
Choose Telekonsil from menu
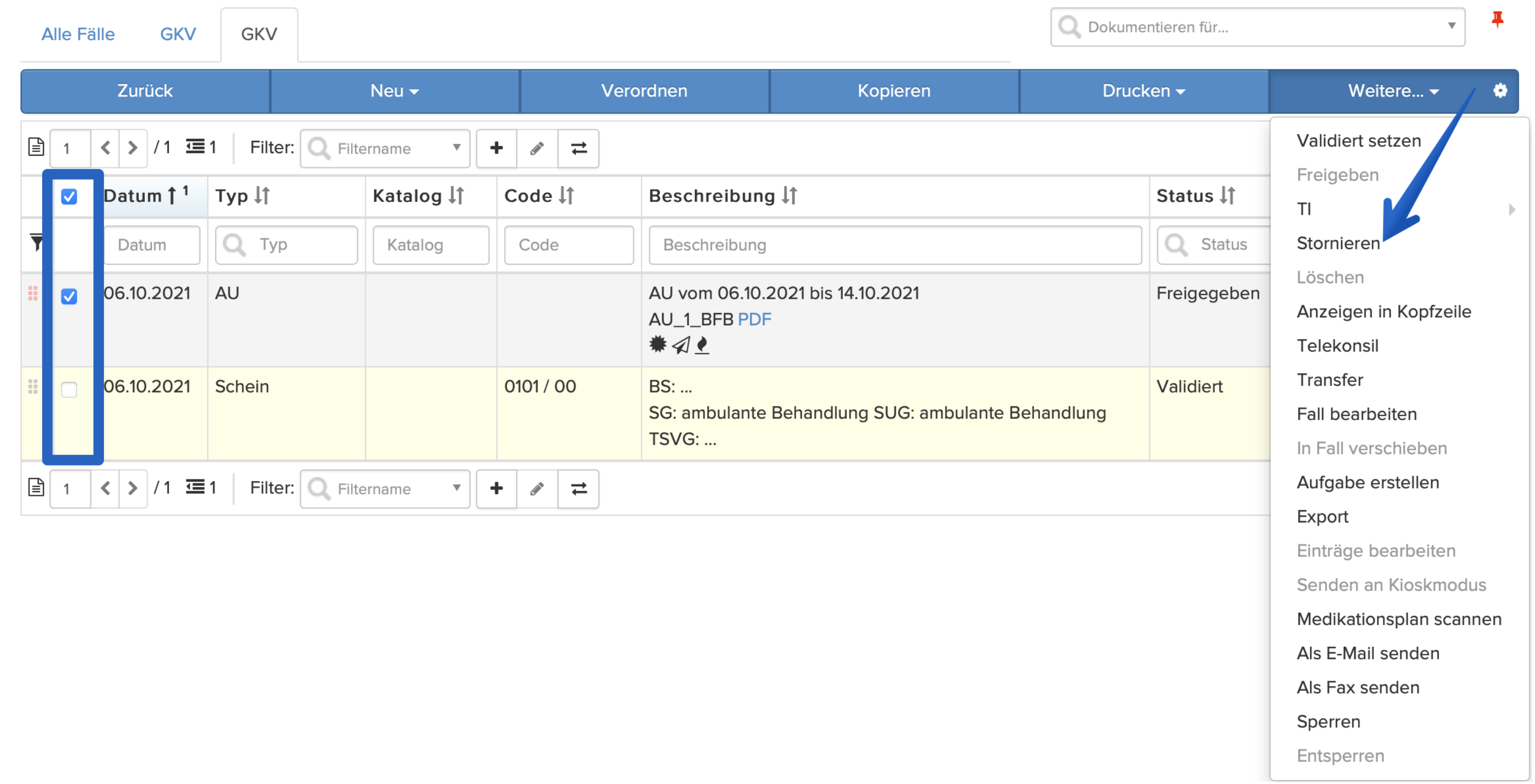tap(1337, 346)
